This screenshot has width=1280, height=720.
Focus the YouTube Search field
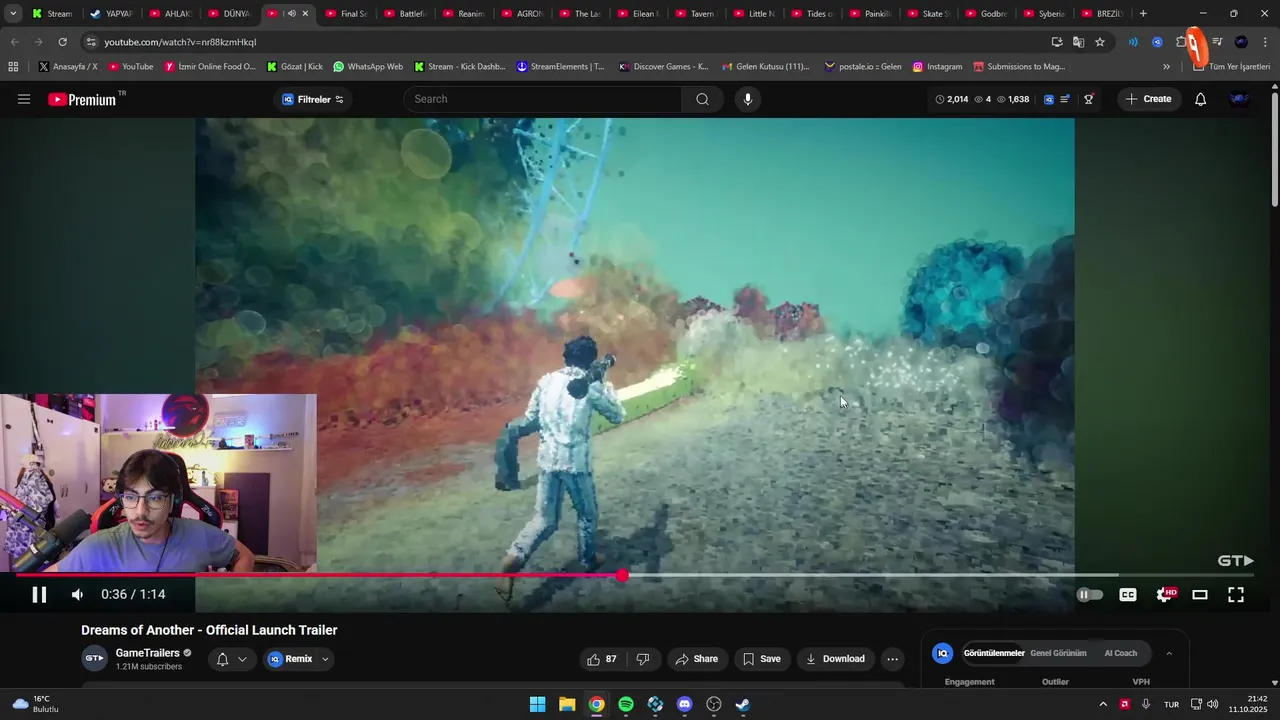544,99
